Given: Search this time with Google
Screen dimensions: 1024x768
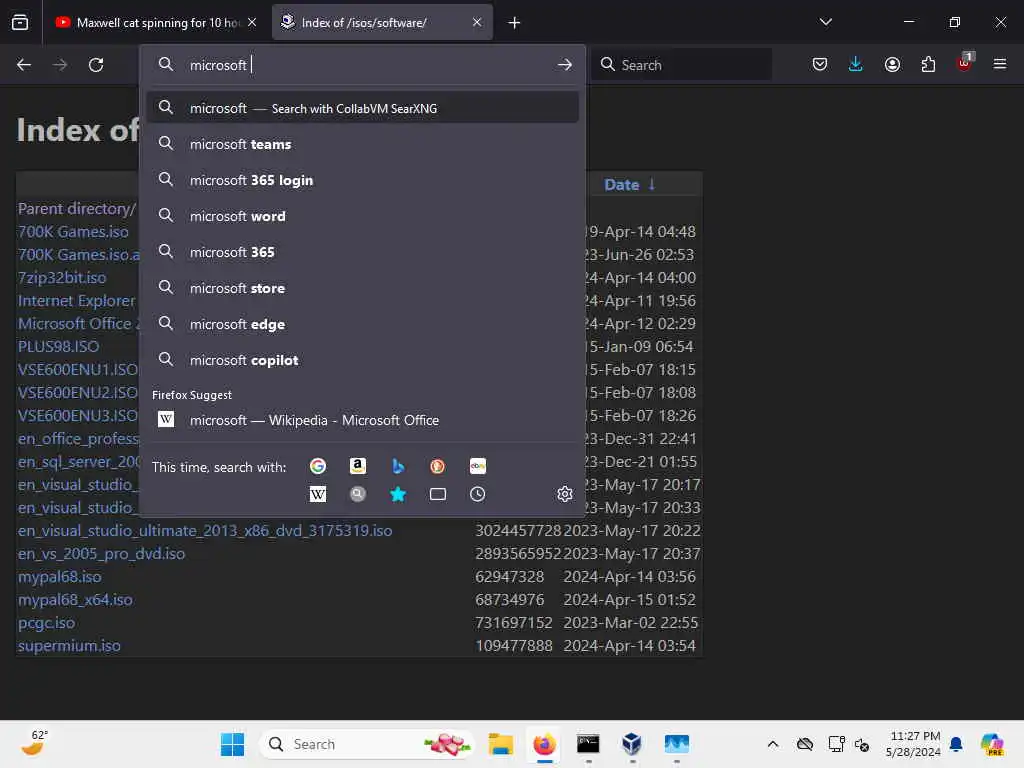Looking at the screenshot, I should tap(318, 466).
